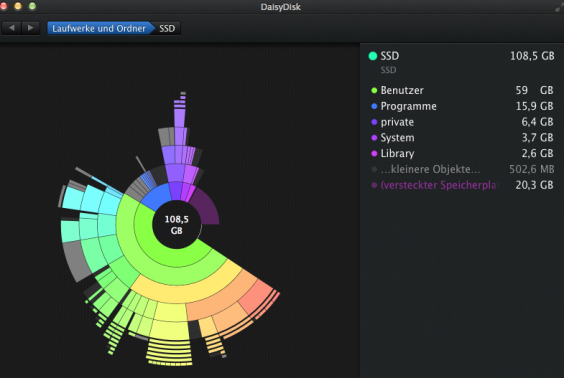The height and width of the screenshot is (378, 564).
Task: Select the SSD header in the sidebar
Action: click(461, 56)
